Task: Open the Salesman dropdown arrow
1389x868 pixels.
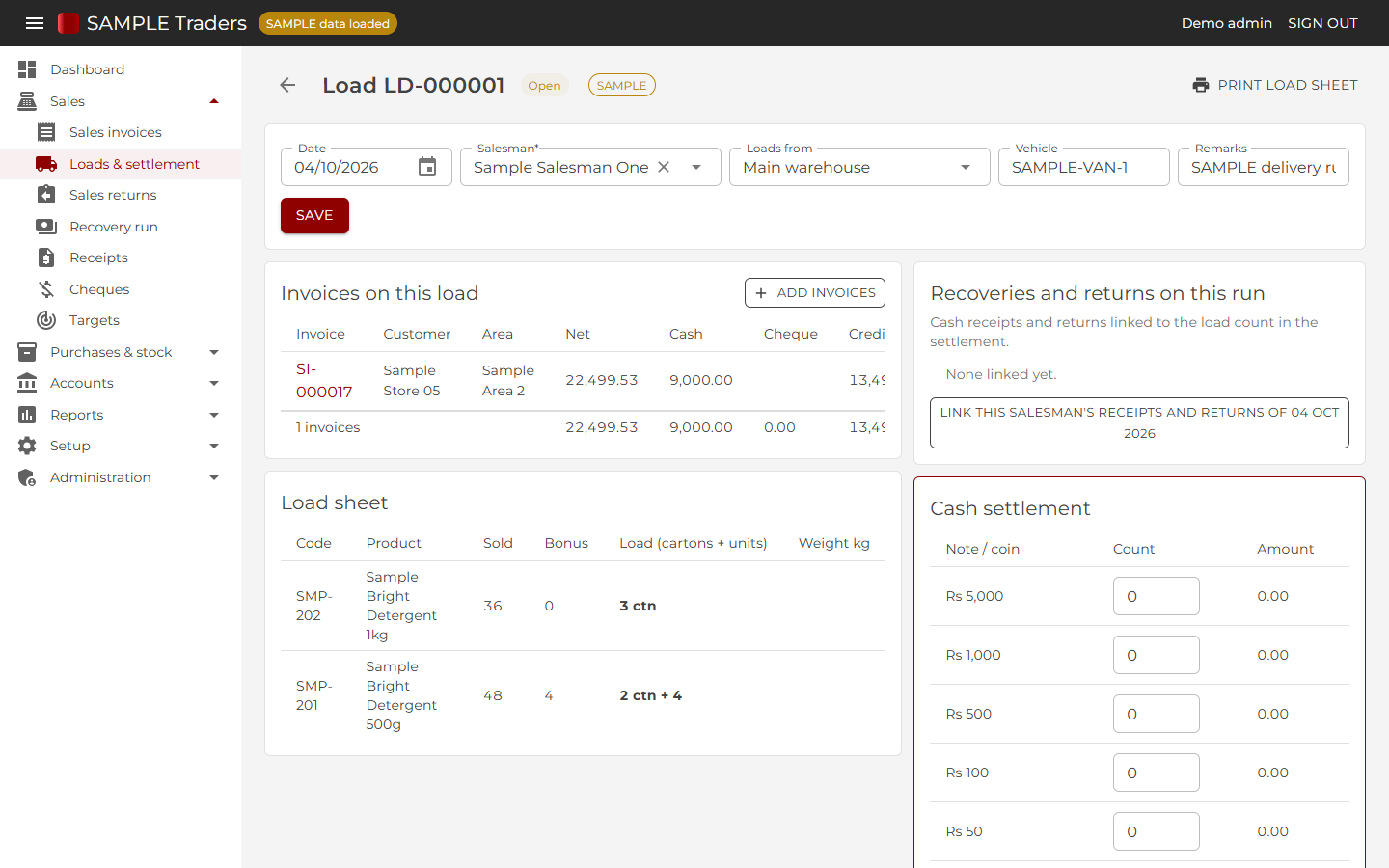Action: 696,167
